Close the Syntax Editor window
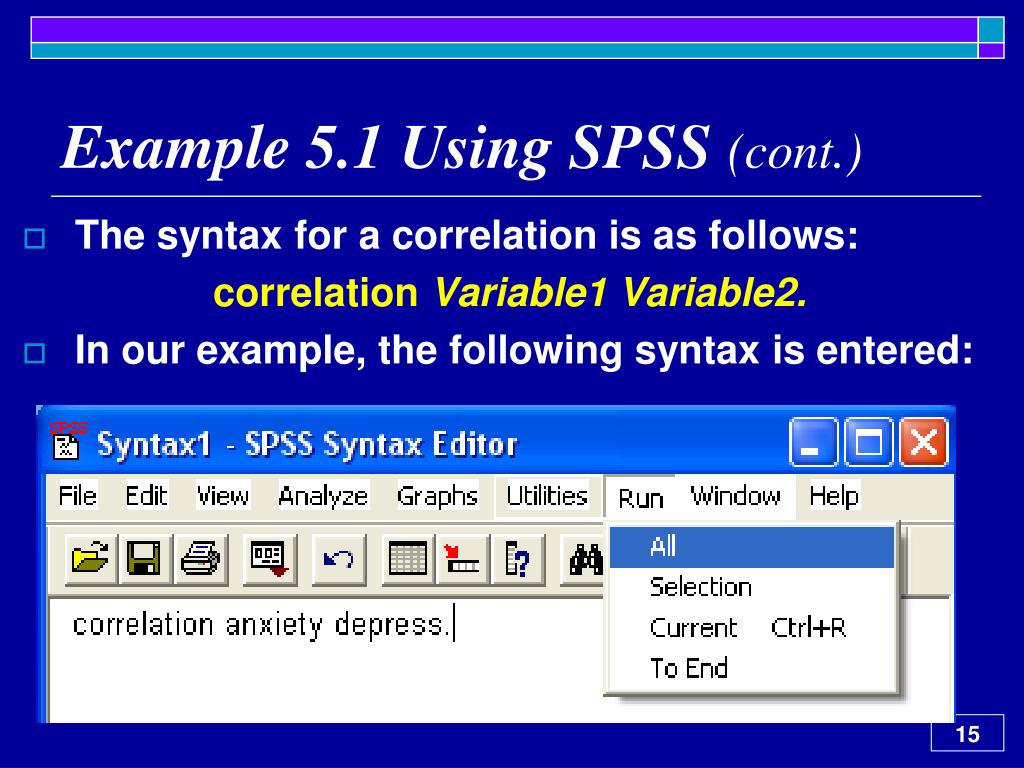1024x768 pixels. [923, 442]
